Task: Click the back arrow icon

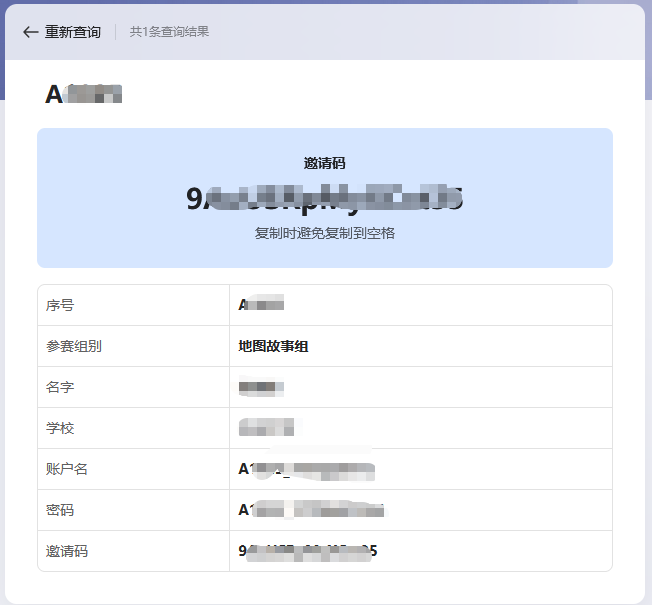Action: pos(30,32)
